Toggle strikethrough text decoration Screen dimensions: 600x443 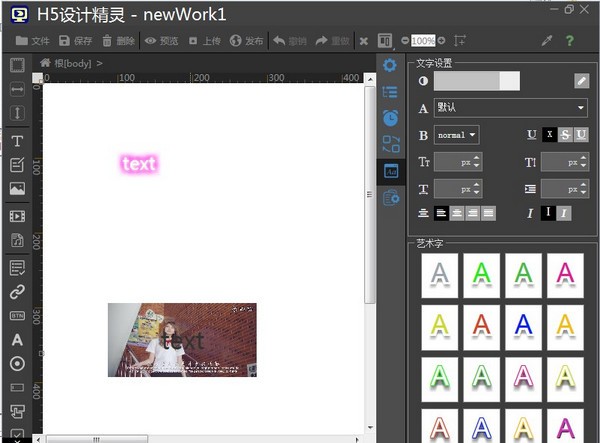tap(565, 134)
